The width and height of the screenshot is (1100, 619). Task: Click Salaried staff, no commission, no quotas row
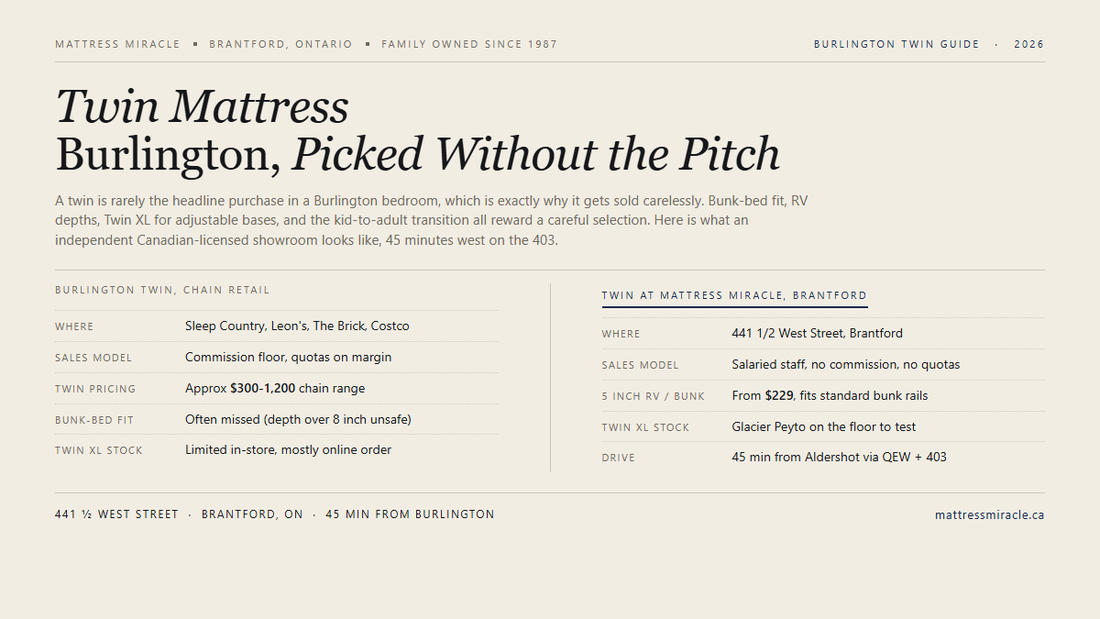tap(823, 365)
